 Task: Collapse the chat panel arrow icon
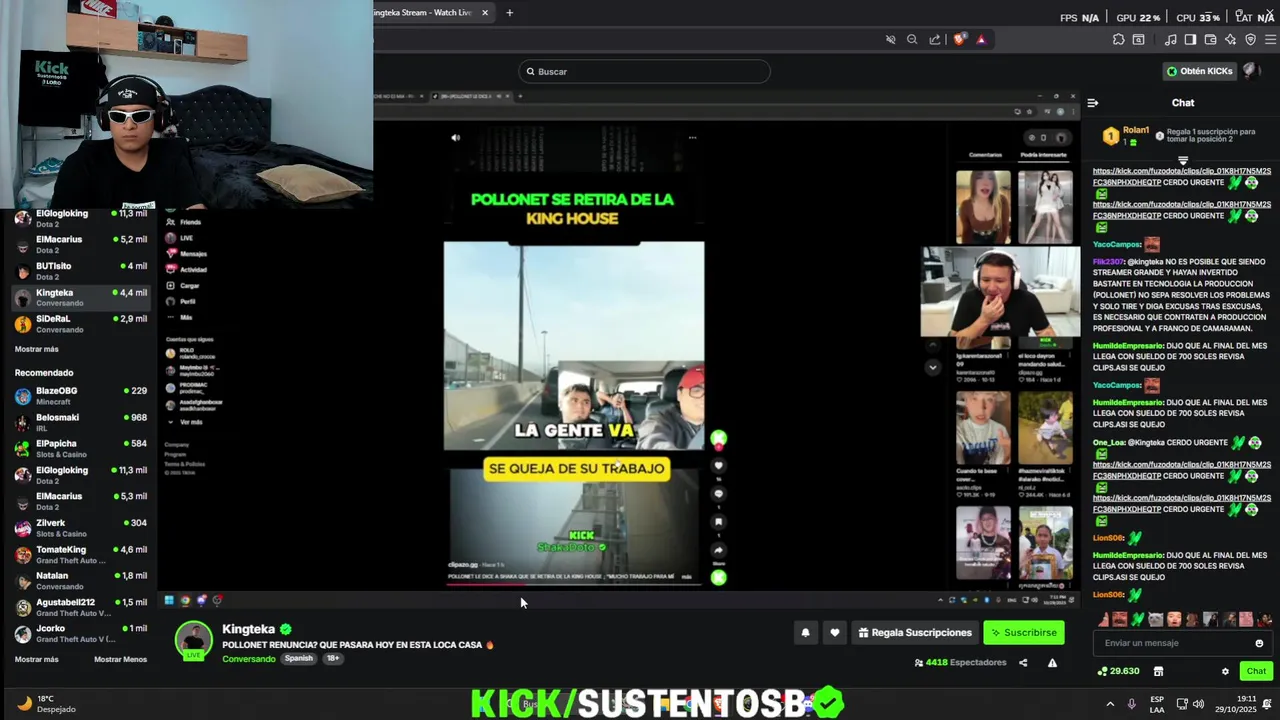pos(1093,102)
